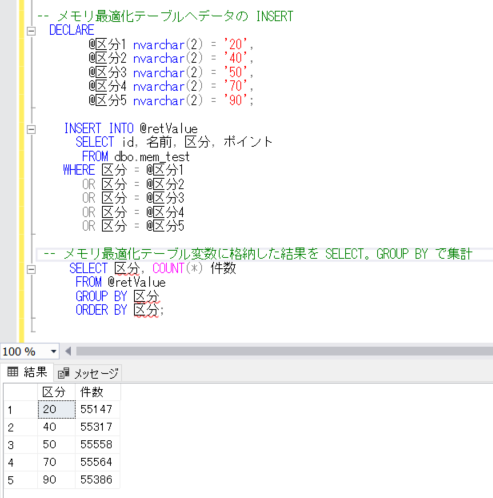Select the 区分 column header
The height and width of the screenshot is (498, 493).
(57, 392)
